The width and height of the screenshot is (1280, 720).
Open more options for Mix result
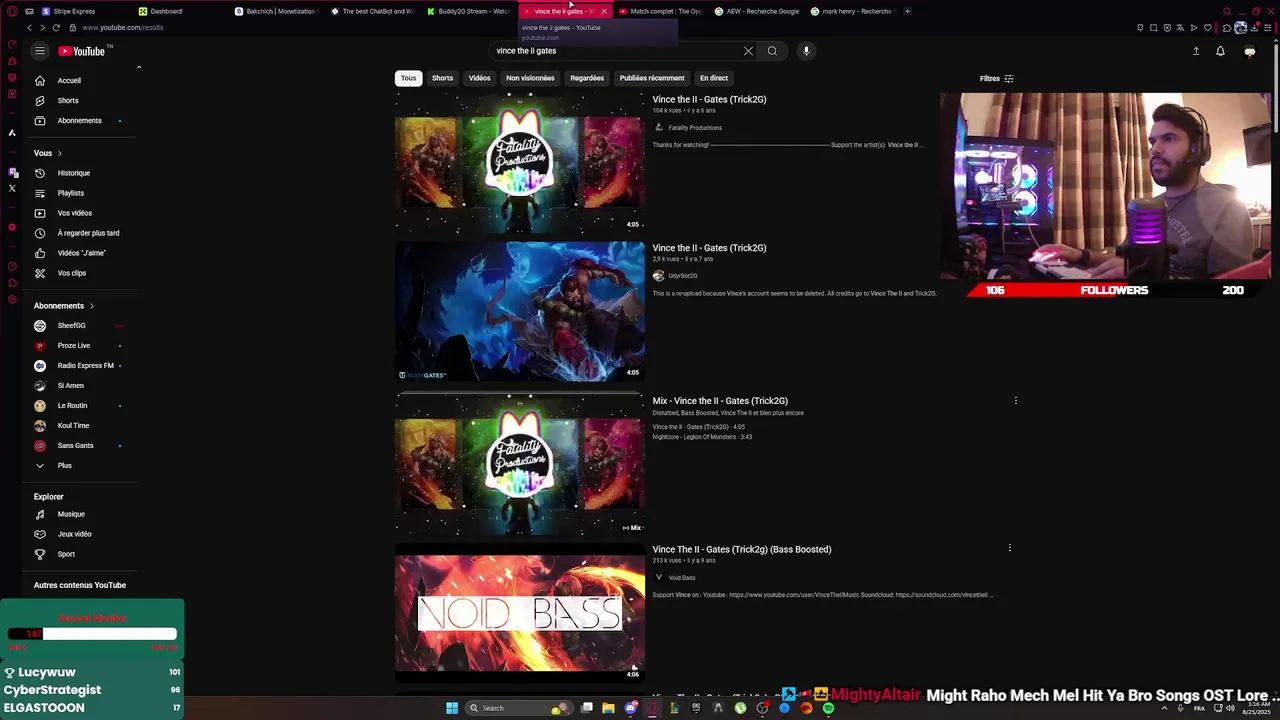pyautogui.click(x=1016, y=401)
